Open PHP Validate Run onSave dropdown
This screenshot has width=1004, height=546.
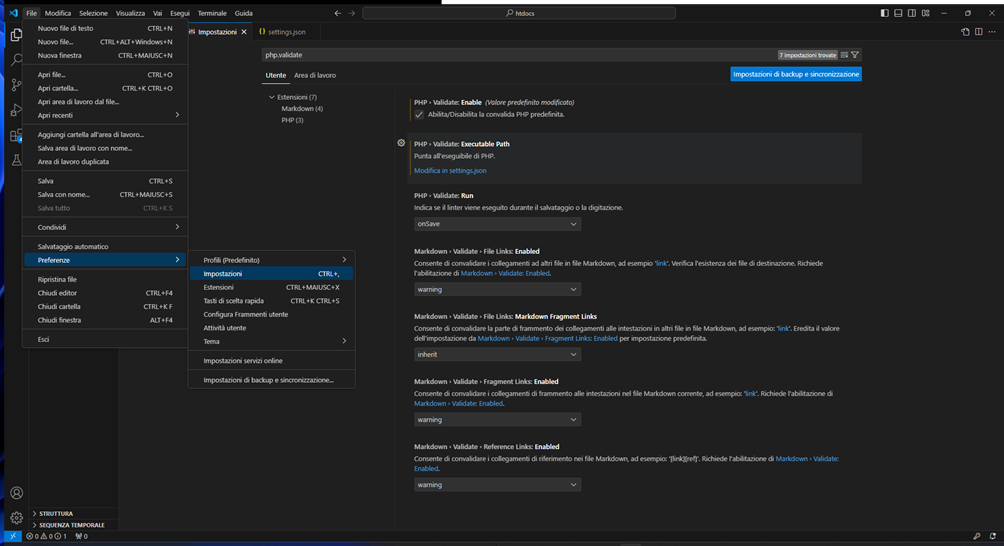(x=497, y=224)
